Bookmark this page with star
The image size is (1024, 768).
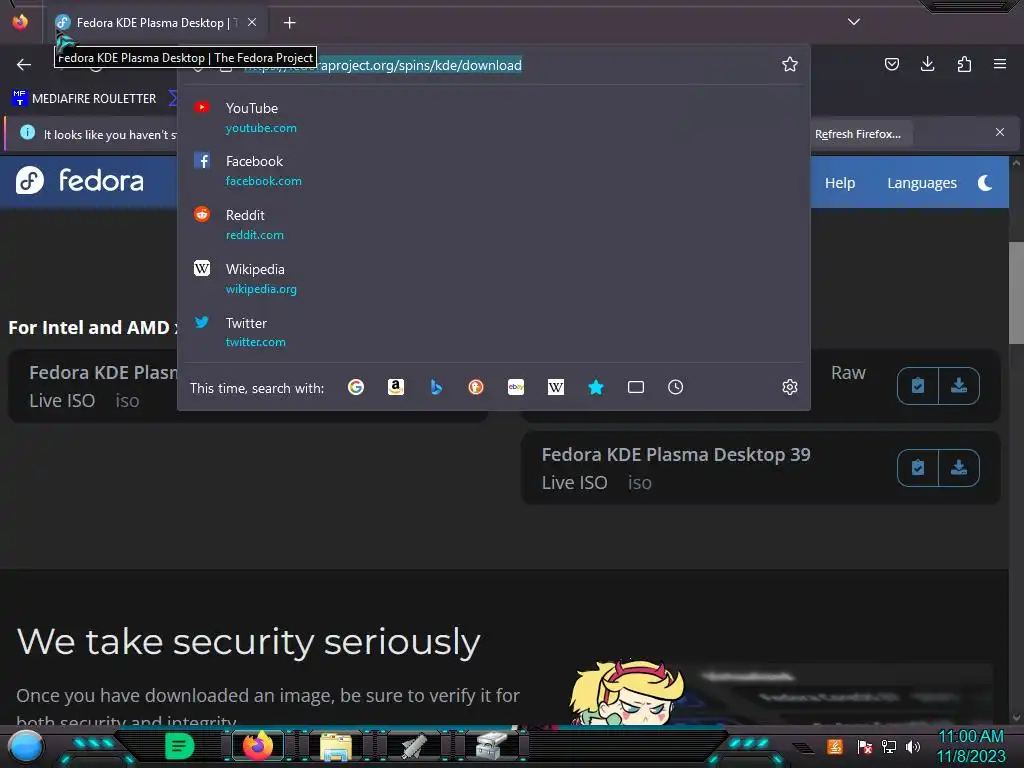pos(790,64)
